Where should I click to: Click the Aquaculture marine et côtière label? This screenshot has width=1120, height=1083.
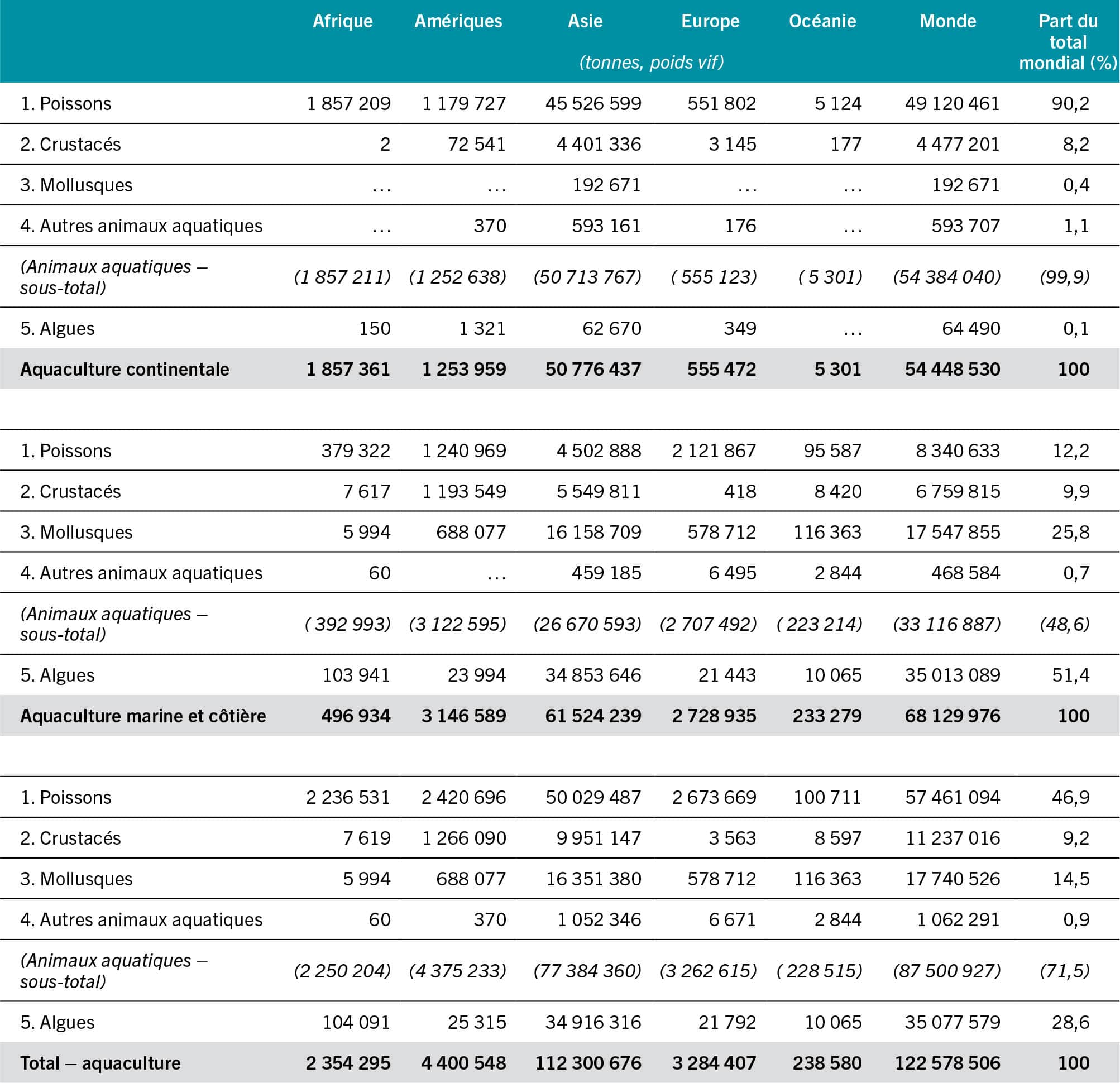143,716
